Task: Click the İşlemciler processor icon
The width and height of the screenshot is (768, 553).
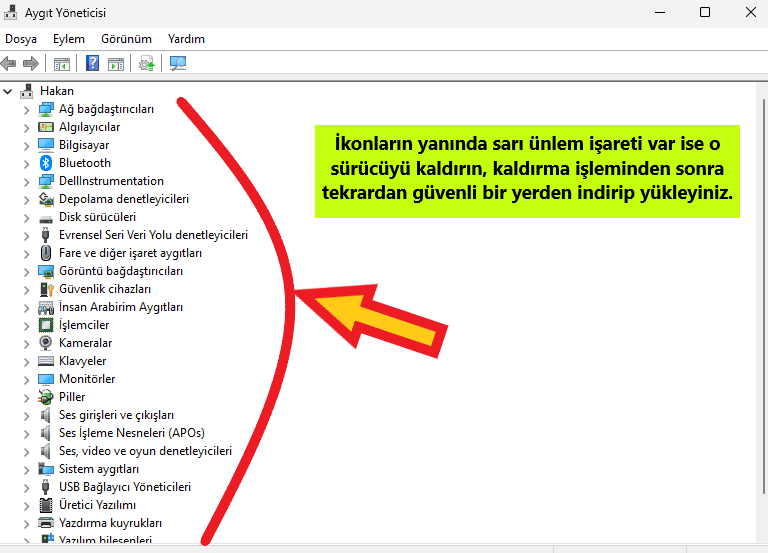Action: (45, 325)
